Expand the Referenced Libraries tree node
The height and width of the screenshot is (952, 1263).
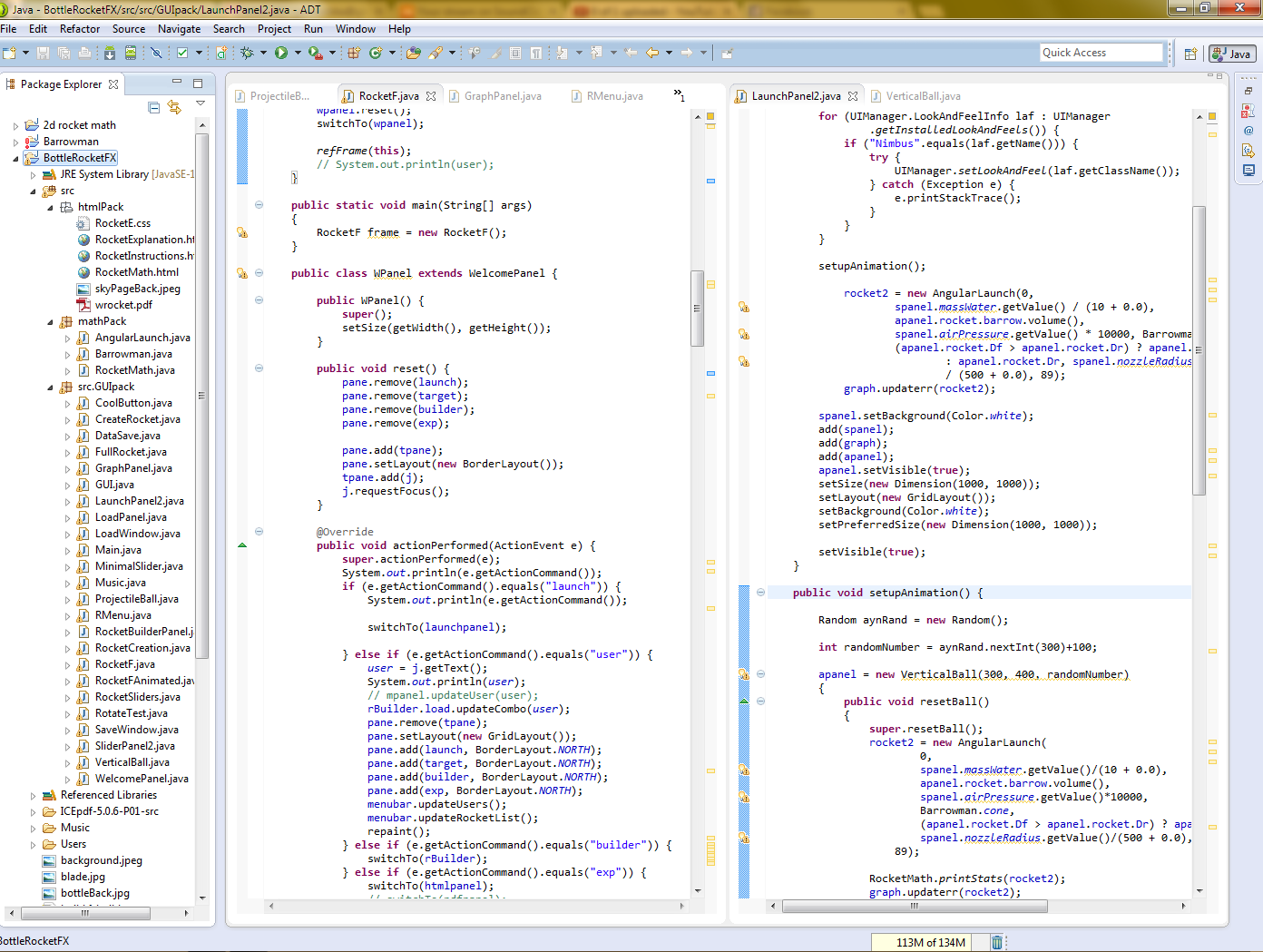(34, 796)
